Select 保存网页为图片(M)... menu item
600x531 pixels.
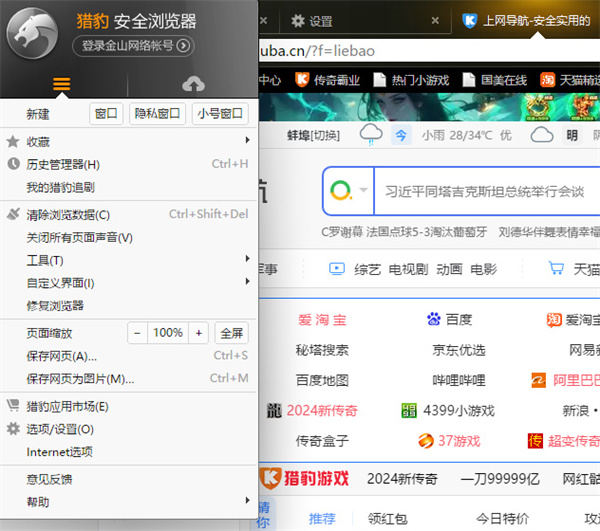coord(129,379)
